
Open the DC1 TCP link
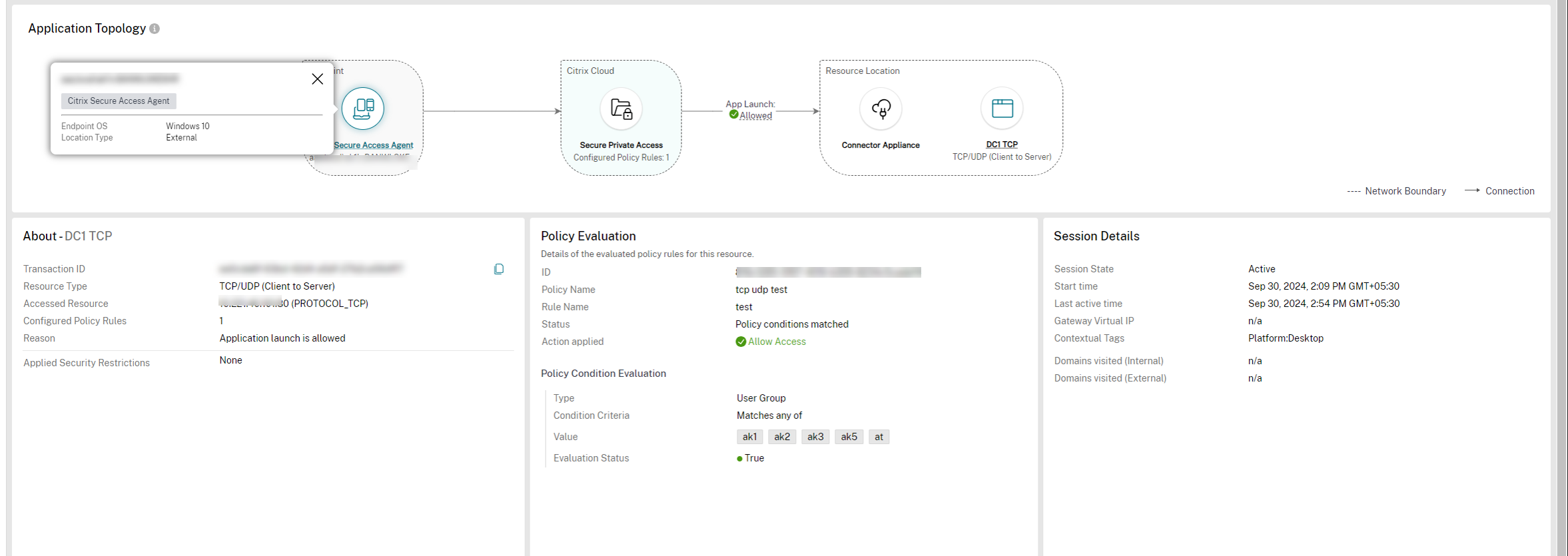pyautogui.click(x=1002, y=144)
